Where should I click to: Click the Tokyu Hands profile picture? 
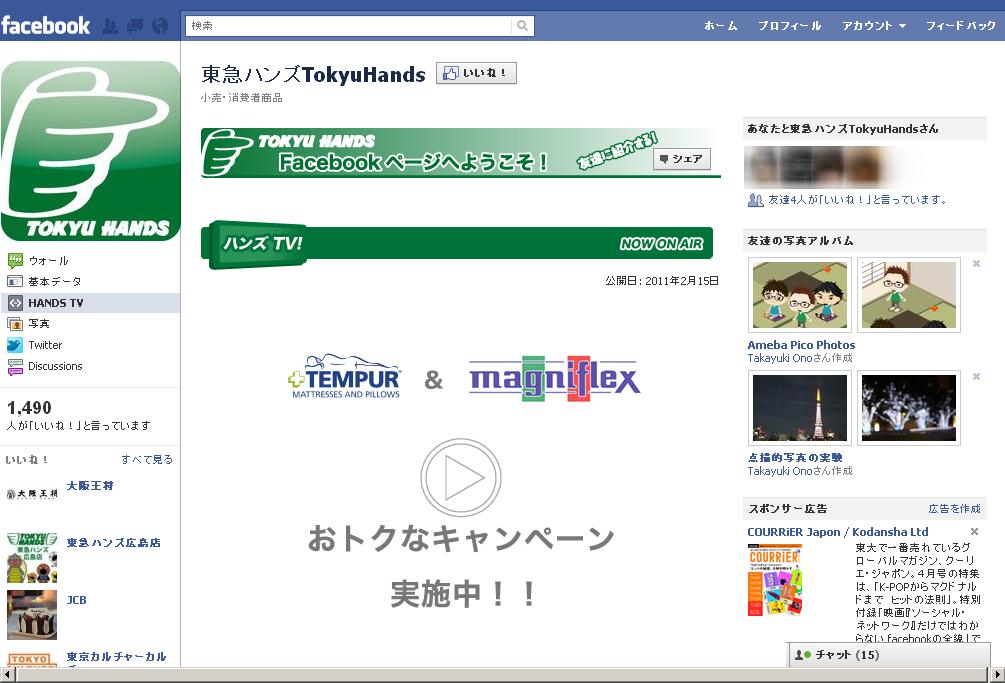[x=90, y=151]
